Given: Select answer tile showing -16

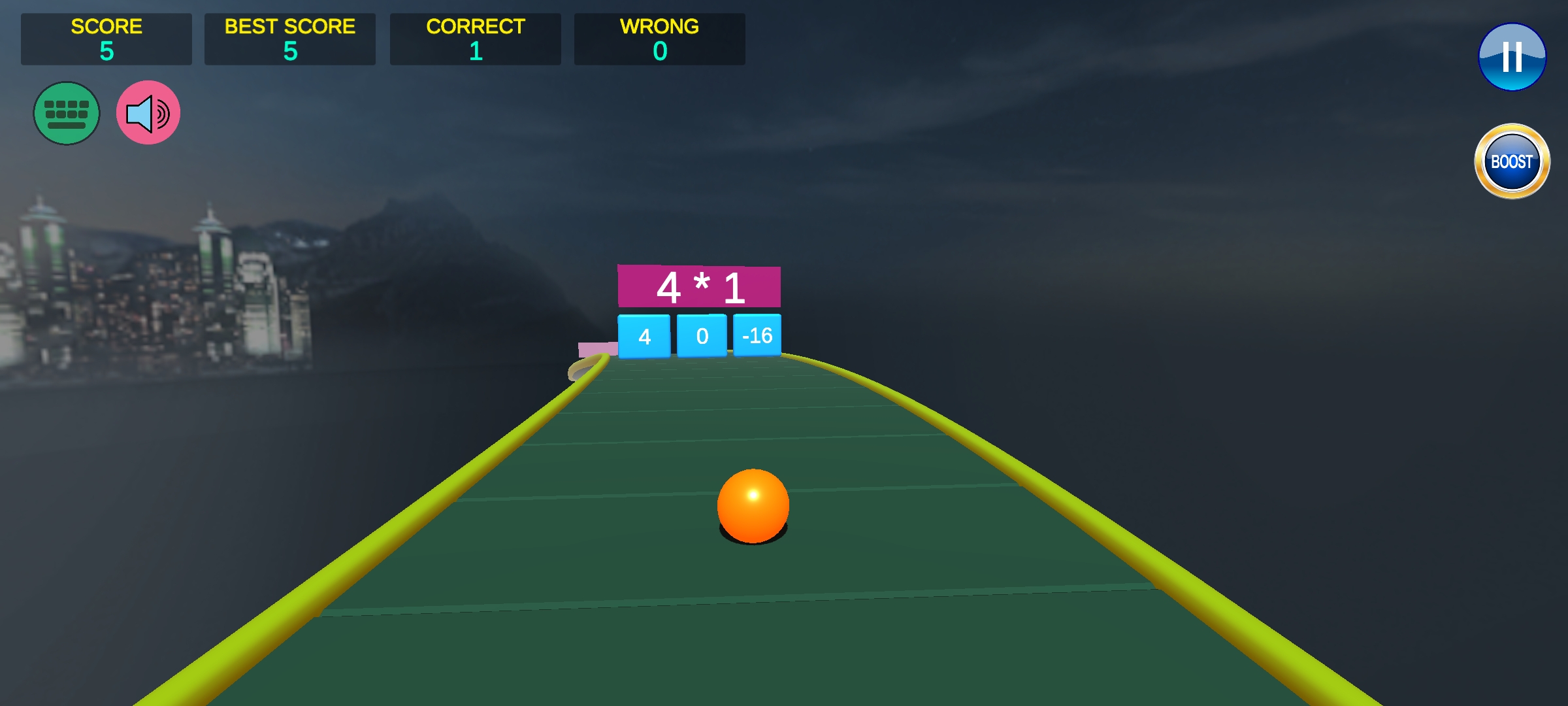Looking at the screenshot, I should tap(757, 335).
